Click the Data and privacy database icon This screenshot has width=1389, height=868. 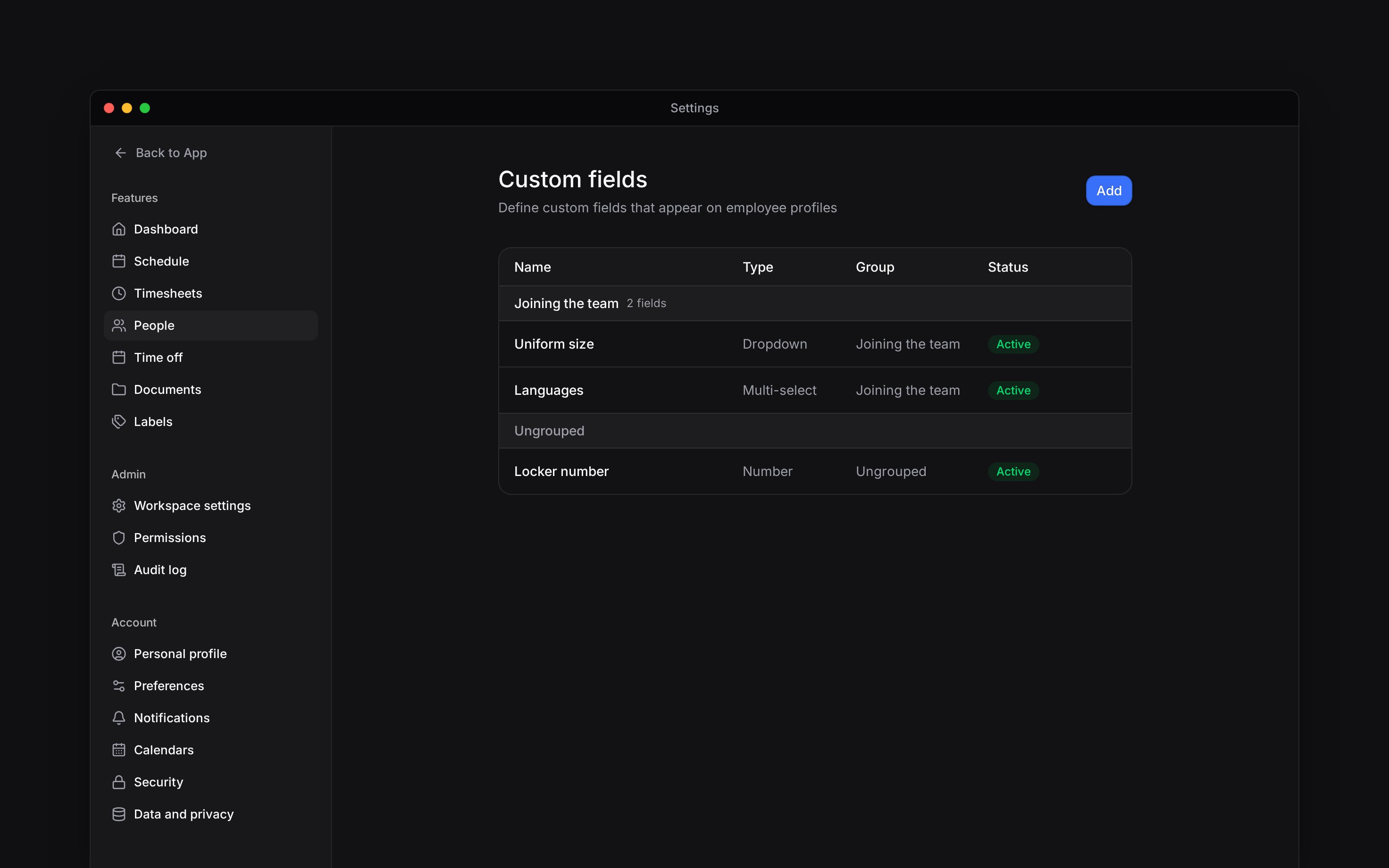click(119, 815)
